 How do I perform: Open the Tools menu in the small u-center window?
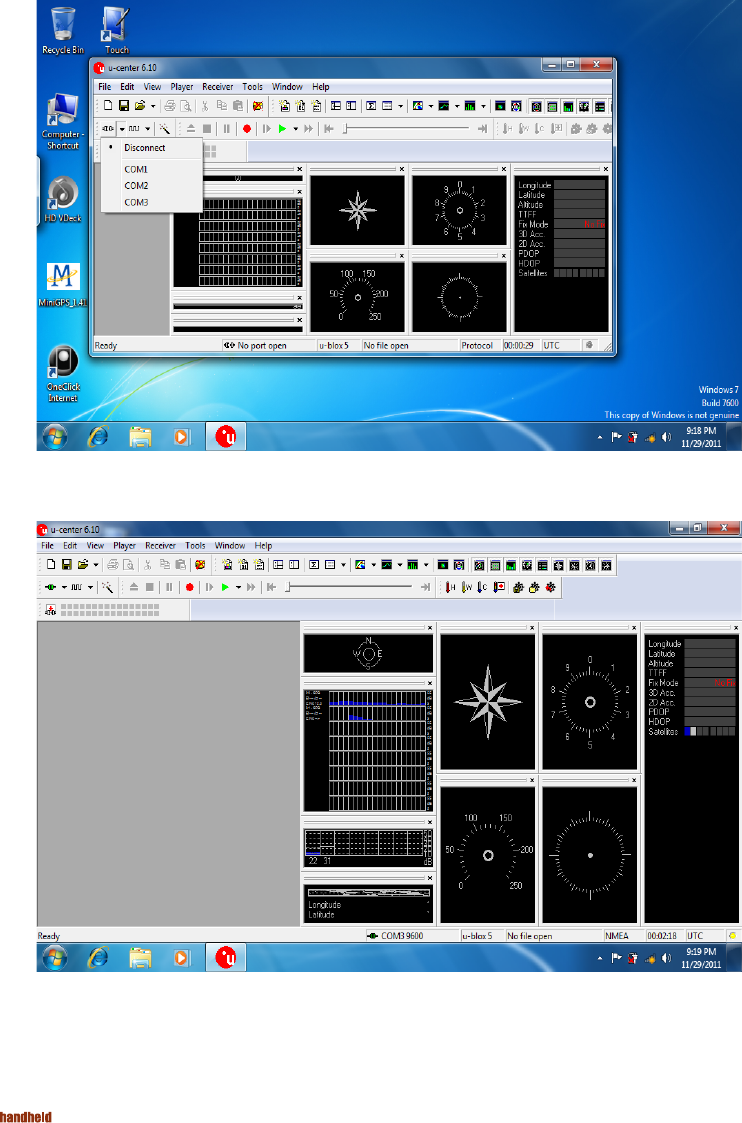(252, 87)
